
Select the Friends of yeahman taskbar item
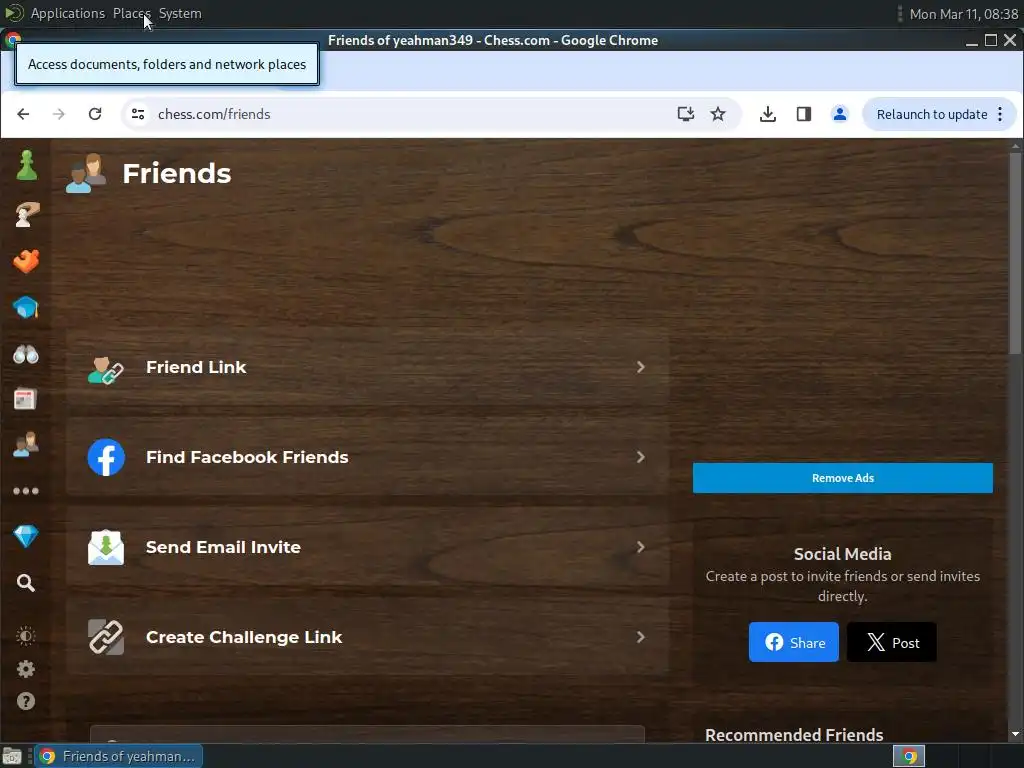click(x=119, y=756)
